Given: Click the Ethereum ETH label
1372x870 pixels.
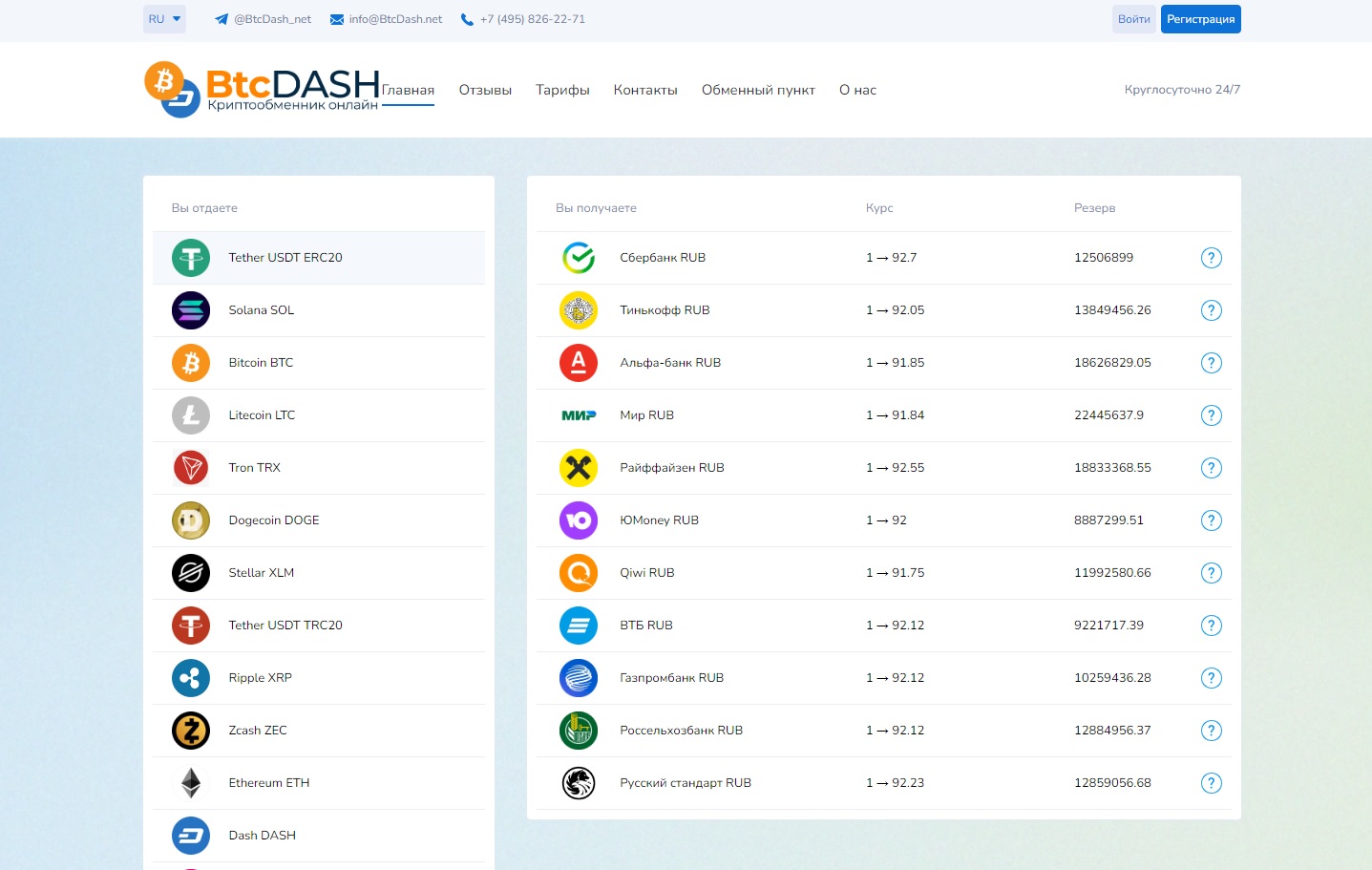Looking at the screenshot, I should [x=269, y=783].
